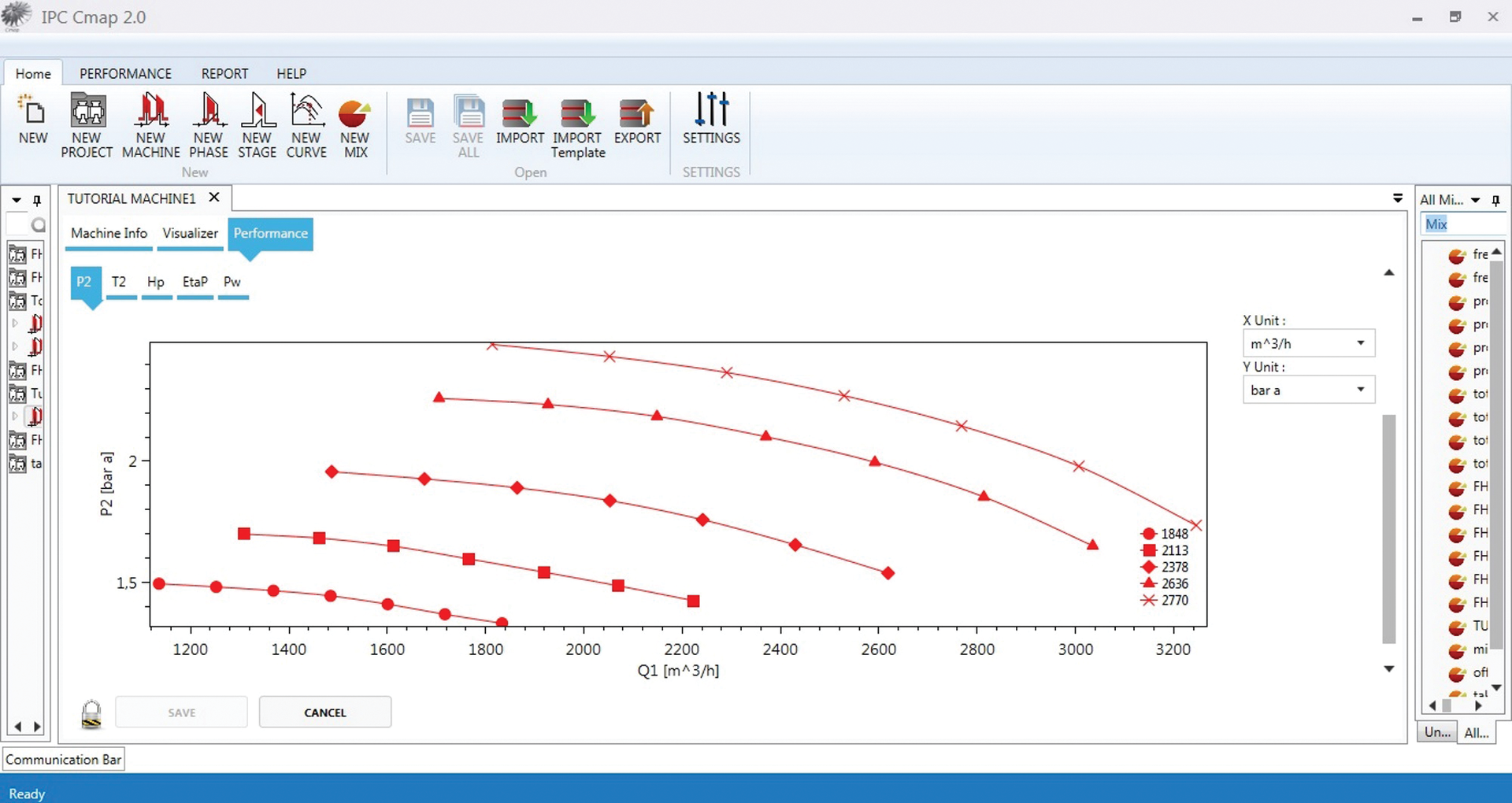1512x803 pixels.
Task: Click the SAVE ALL icon
Action: click(469, 124)
